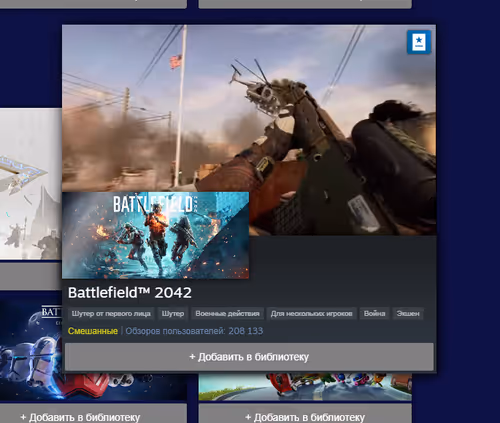Open the "Смешанные" review rating
The height and width of the screenshot is (423, 500).
click(x=93, y=331)
